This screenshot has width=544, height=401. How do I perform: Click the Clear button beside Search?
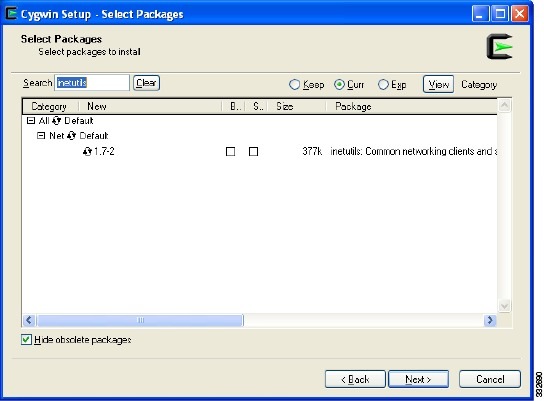point(146,83)
